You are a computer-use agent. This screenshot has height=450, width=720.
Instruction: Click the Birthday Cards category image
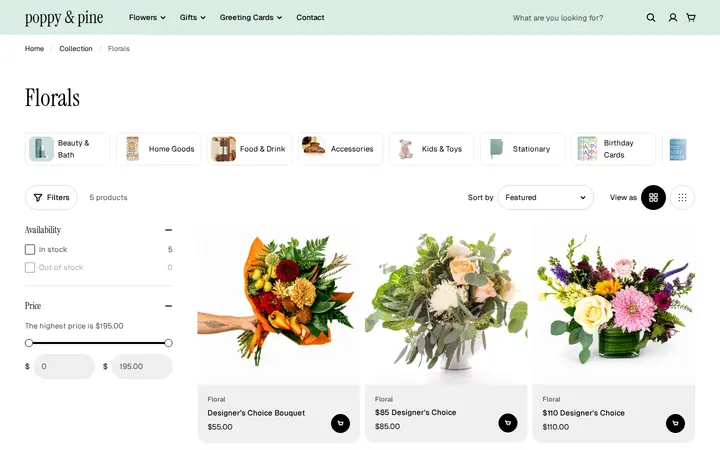[x=587, y=149]
